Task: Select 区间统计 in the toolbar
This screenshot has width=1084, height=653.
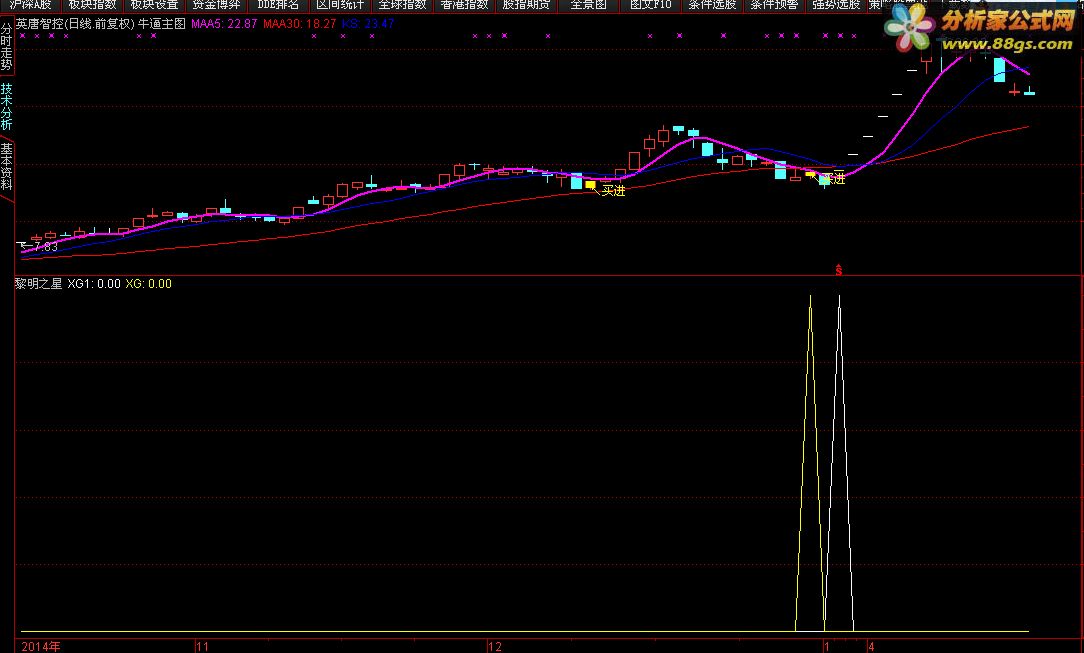Action: pos(340,5)
